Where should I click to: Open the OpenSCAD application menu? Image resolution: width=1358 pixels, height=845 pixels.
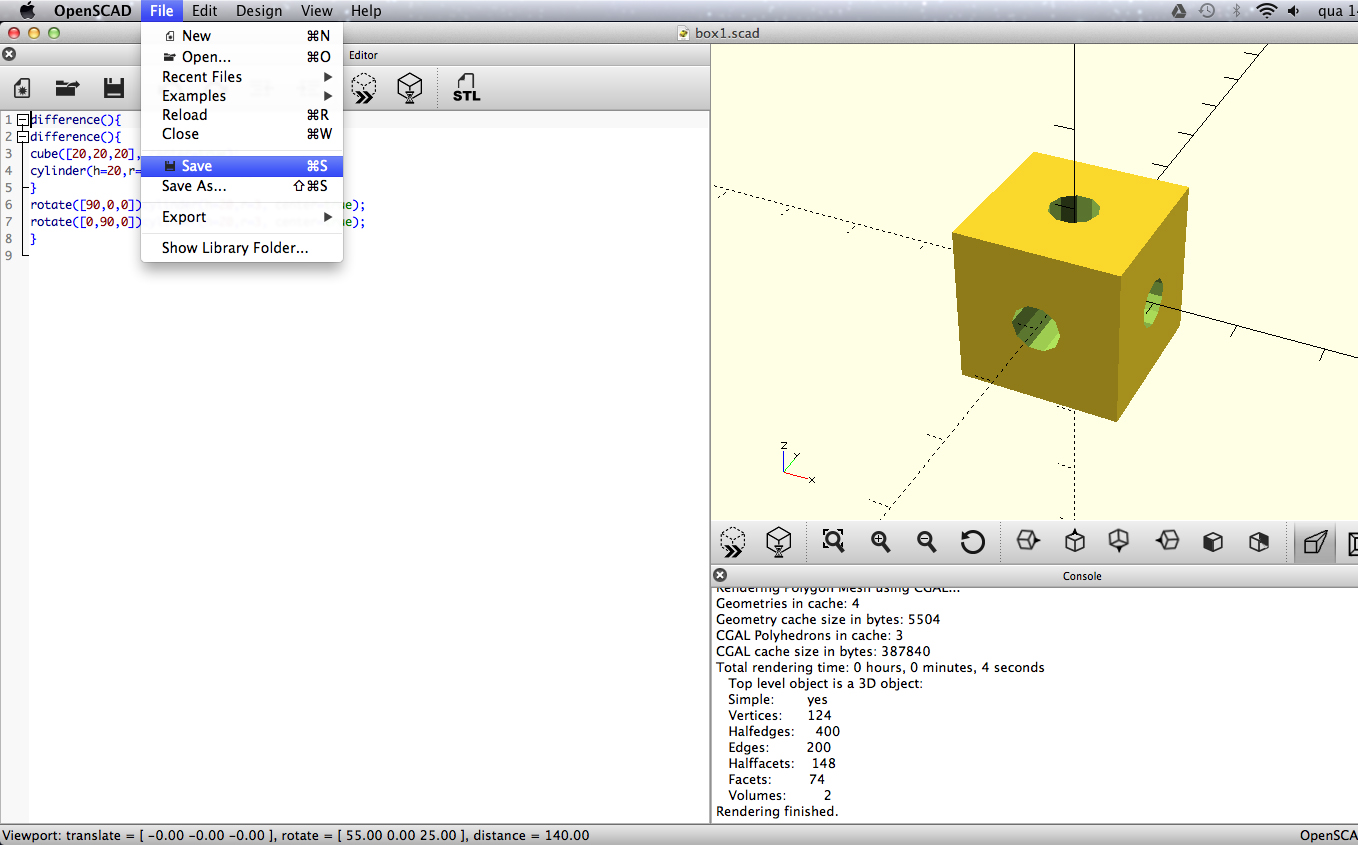(x=92, y=11)
